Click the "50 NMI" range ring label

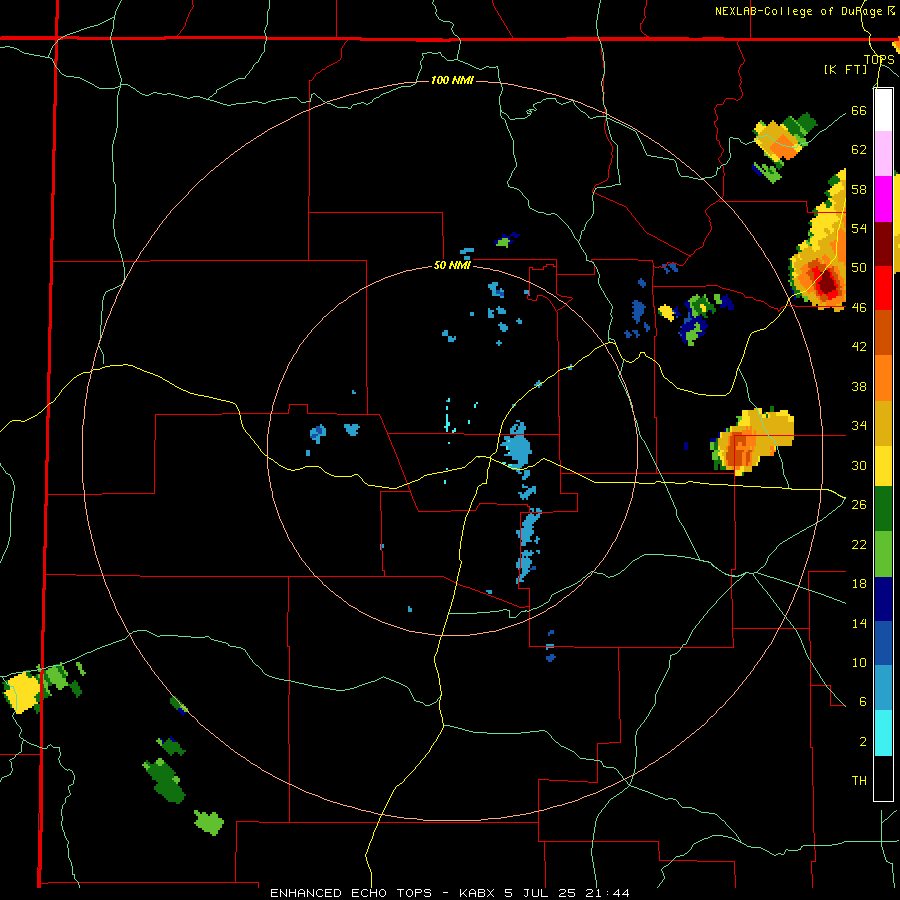452,265
